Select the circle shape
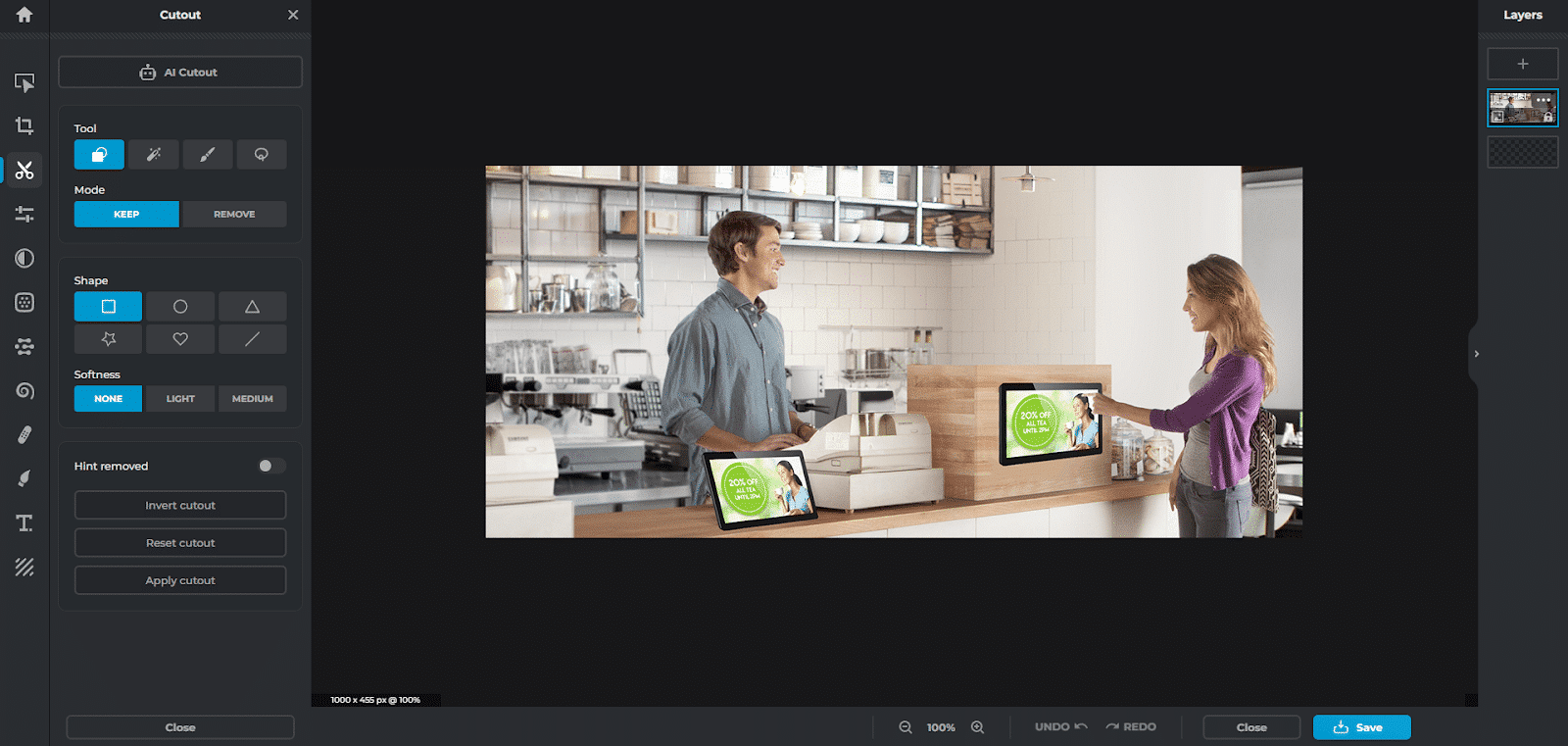Viewport: 1568px width, 746px height. point(180,307)
